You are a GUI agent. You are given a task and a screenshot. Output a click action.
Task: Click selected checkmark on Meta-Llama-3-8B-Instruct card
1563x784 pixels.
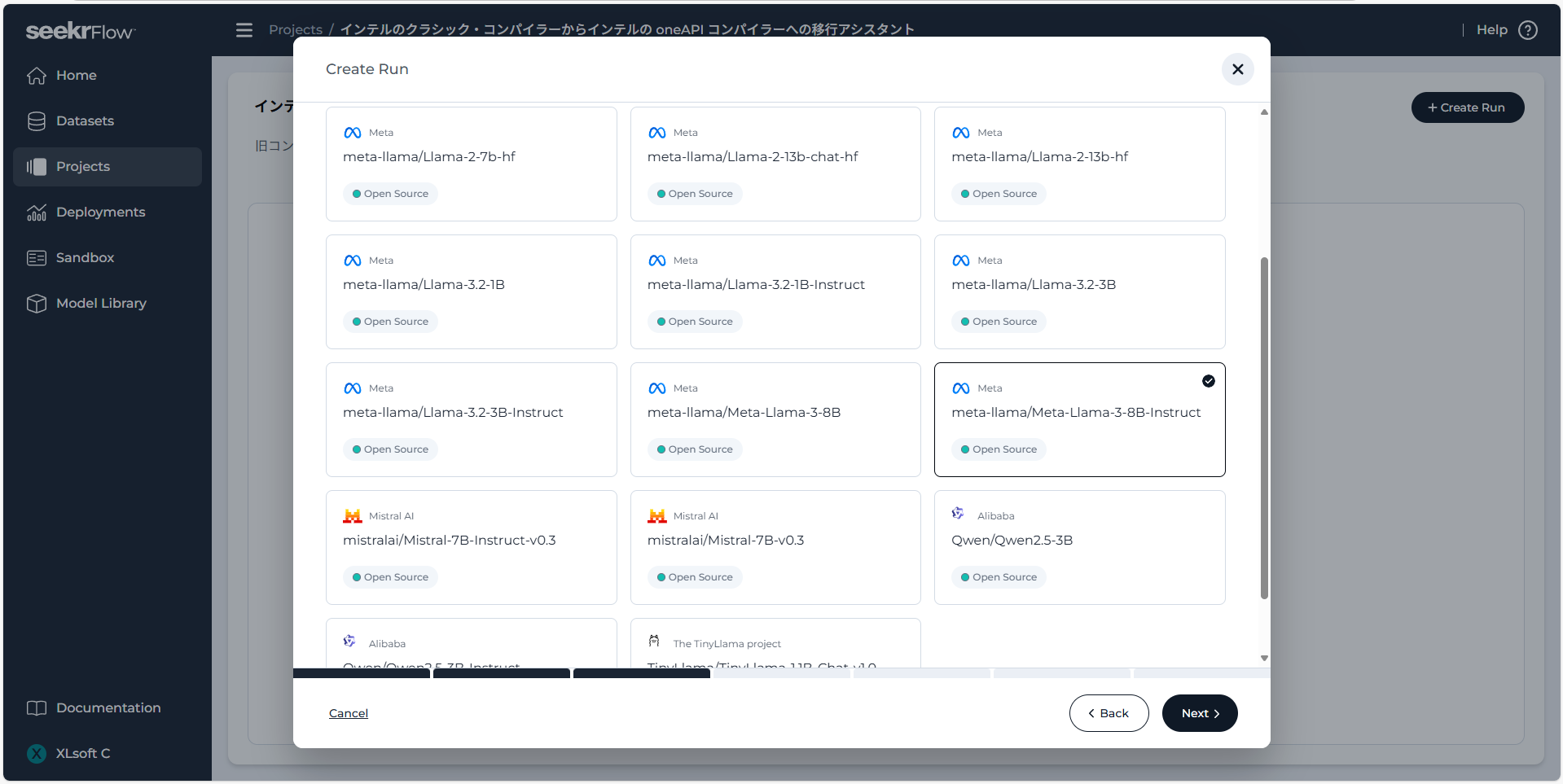point(1209,381)
